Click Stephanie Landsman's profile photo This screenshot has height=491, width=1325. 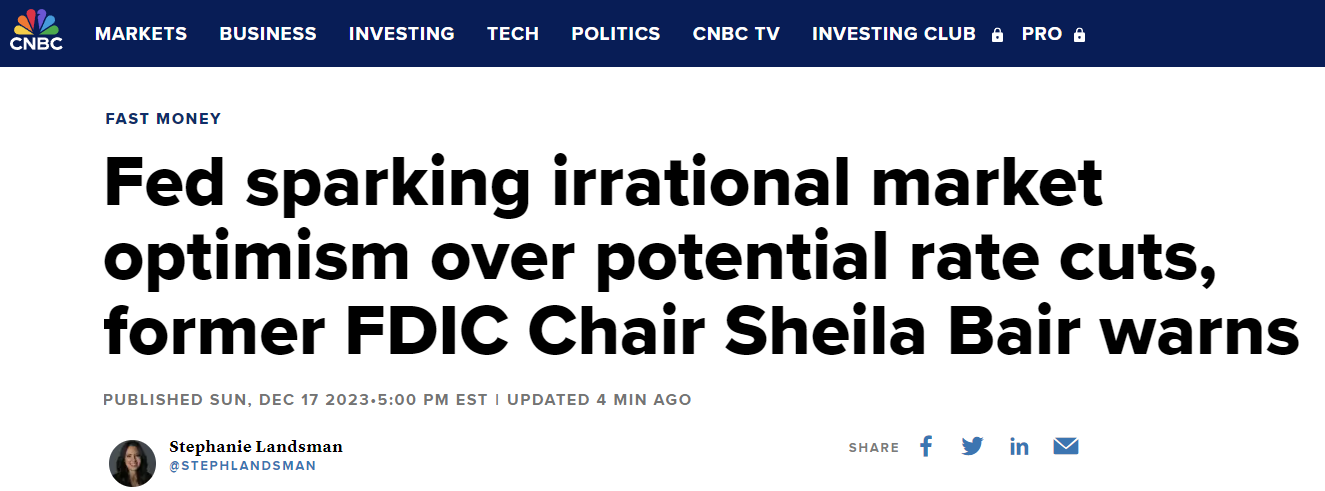(132, 463)
